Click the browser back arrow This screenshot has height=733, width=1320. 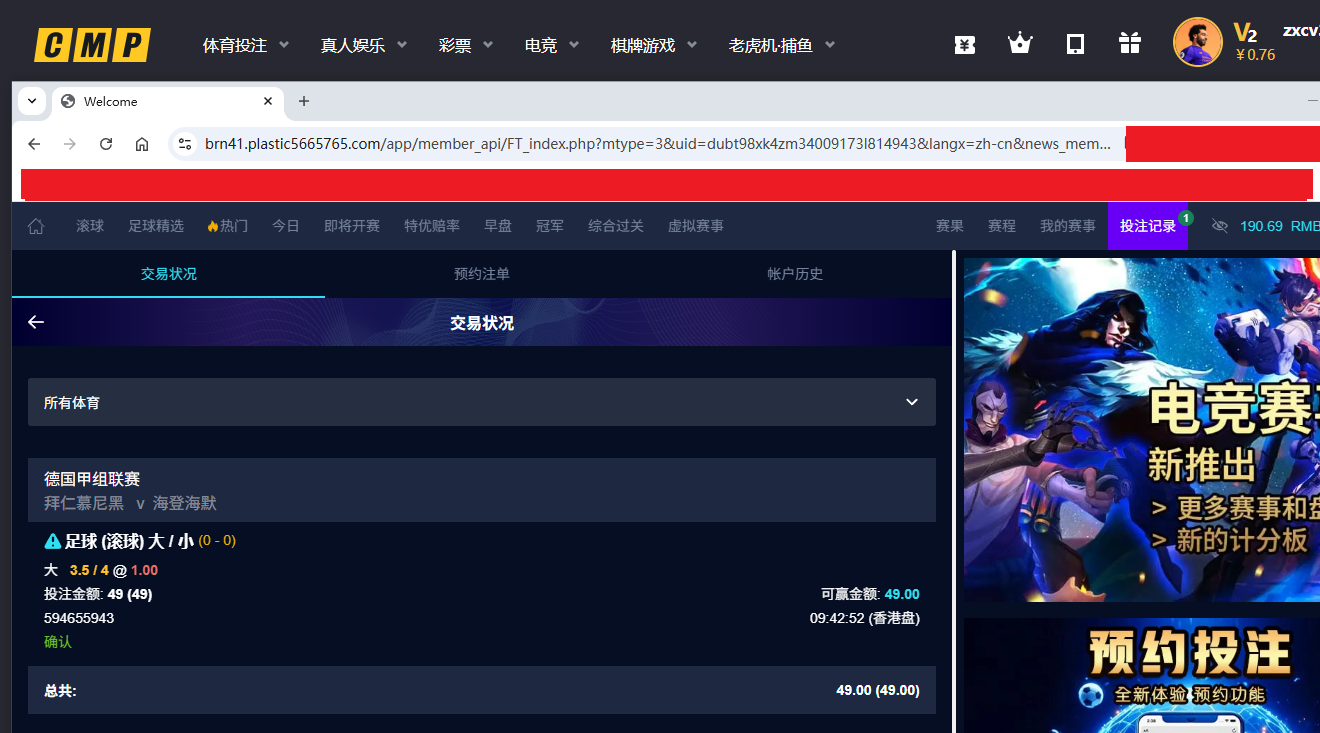34,144
